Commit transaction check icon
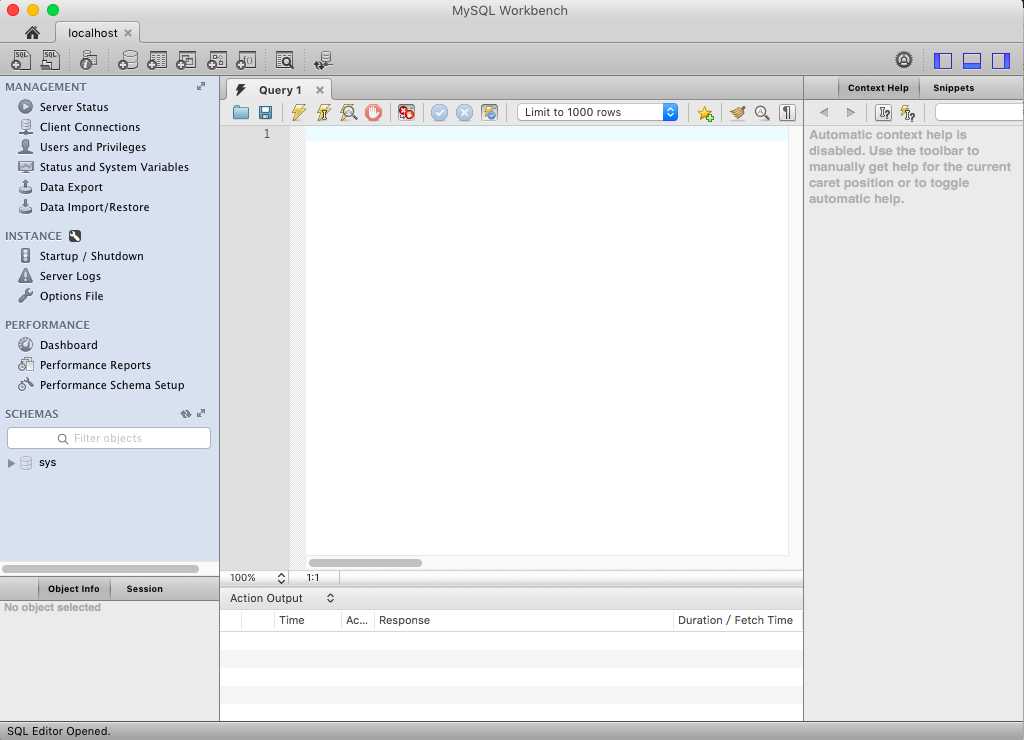This screenshot has height=740, width=1024. pyautogui.click(x=440, y=112)
